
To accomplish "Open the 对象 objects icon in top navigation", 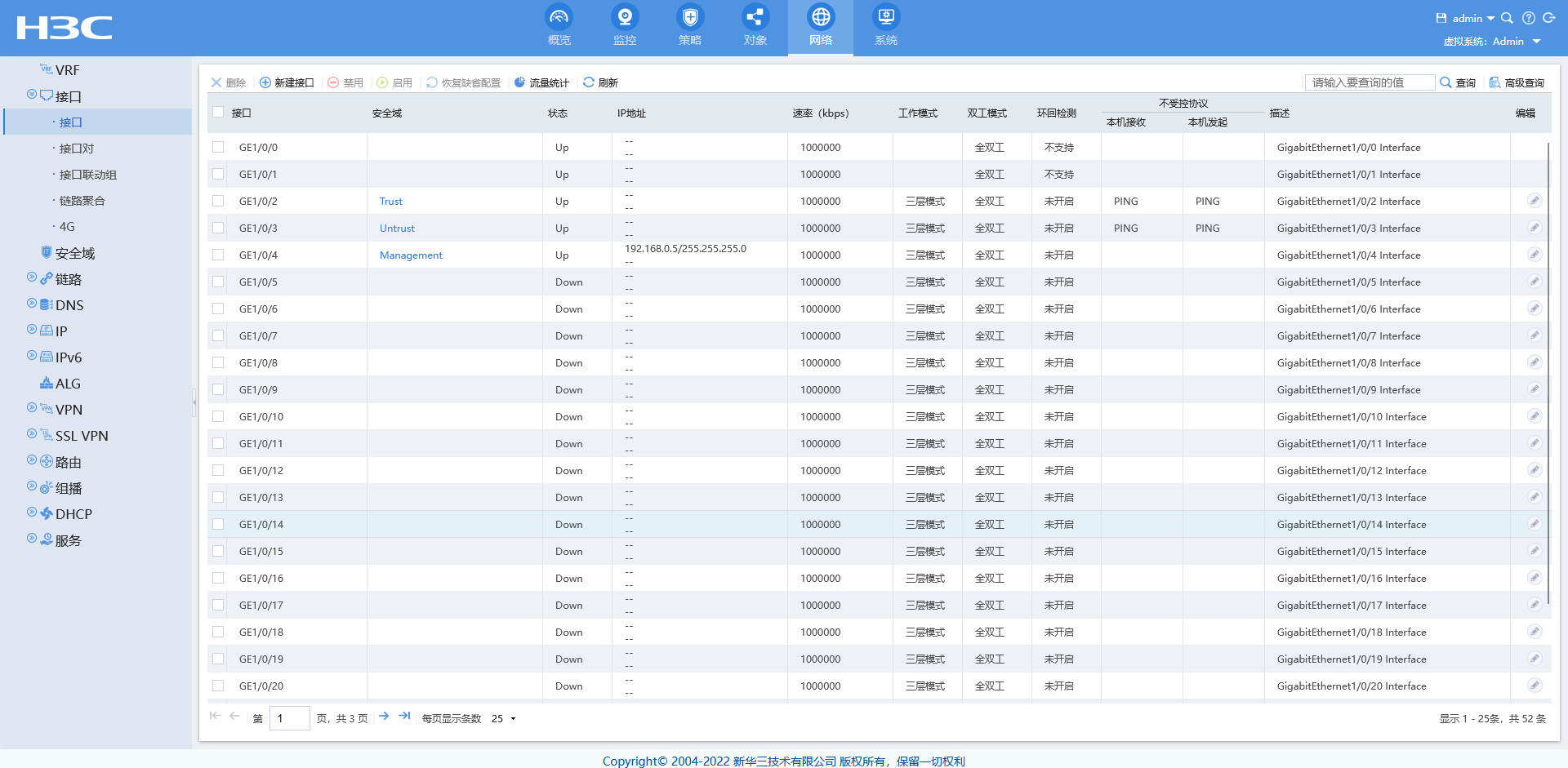I will point(755,17).
